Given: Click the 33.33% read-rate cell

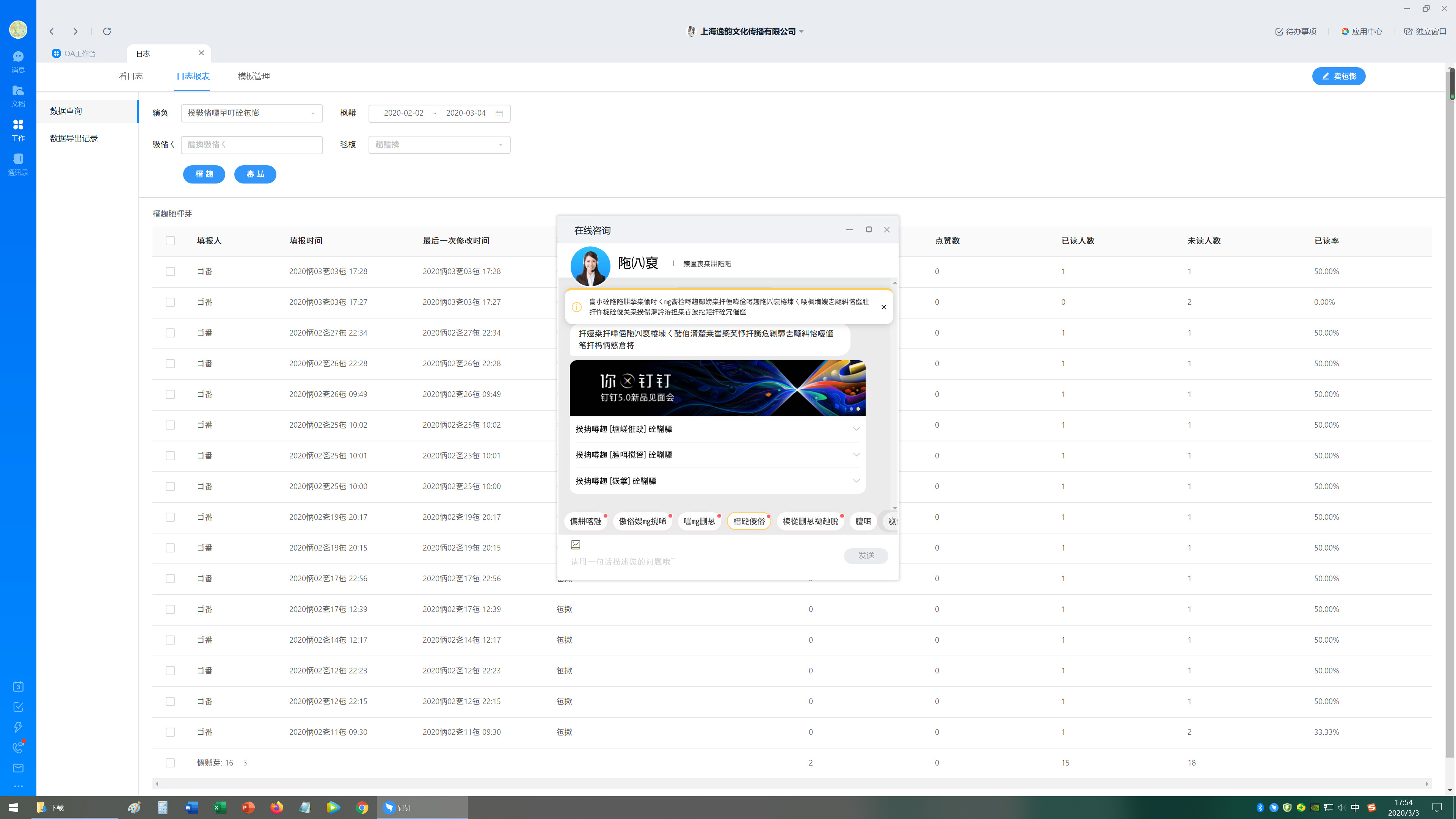Looking at the screenshot, I should coord(1326,732).
